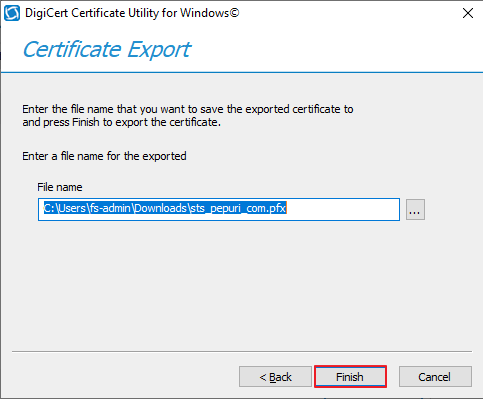
Task: Click the 'DigiCert Certificate Utility for Windows©' title text
Action: pos(132,13)
